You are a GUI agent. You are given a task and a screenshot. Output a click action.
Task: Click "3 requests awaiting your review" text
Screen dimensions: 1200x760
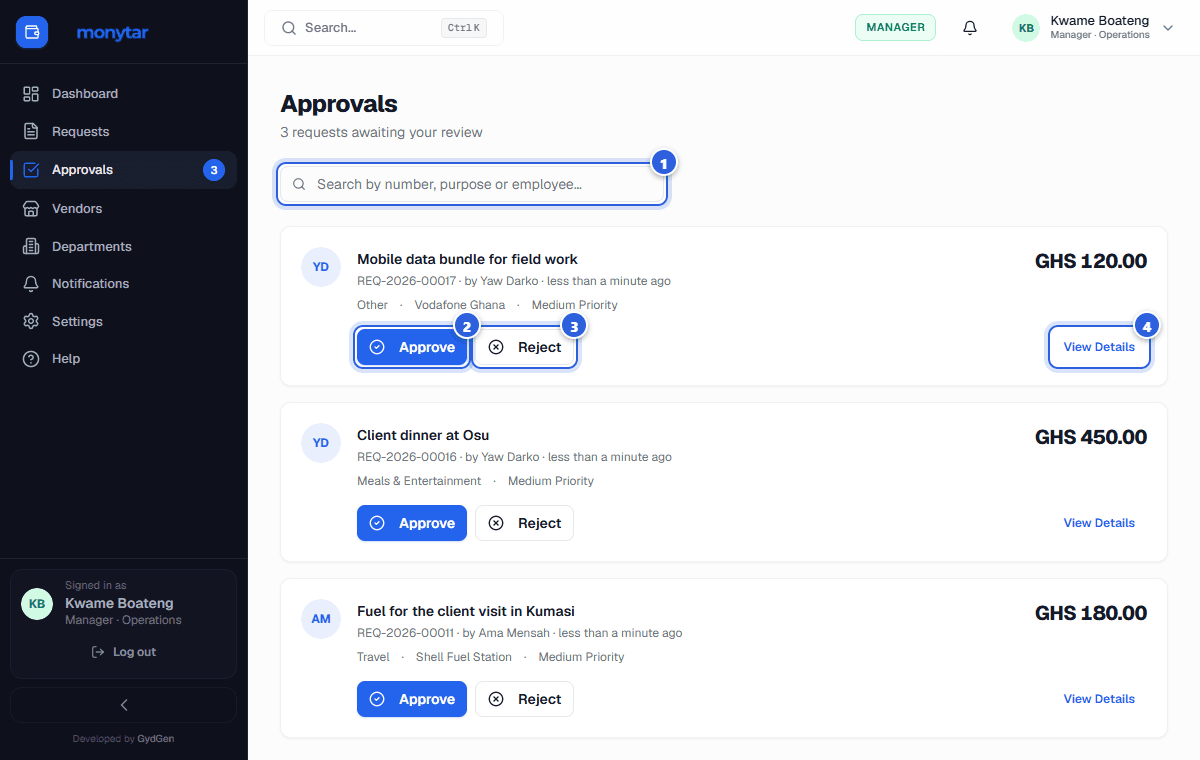[381, 132]
